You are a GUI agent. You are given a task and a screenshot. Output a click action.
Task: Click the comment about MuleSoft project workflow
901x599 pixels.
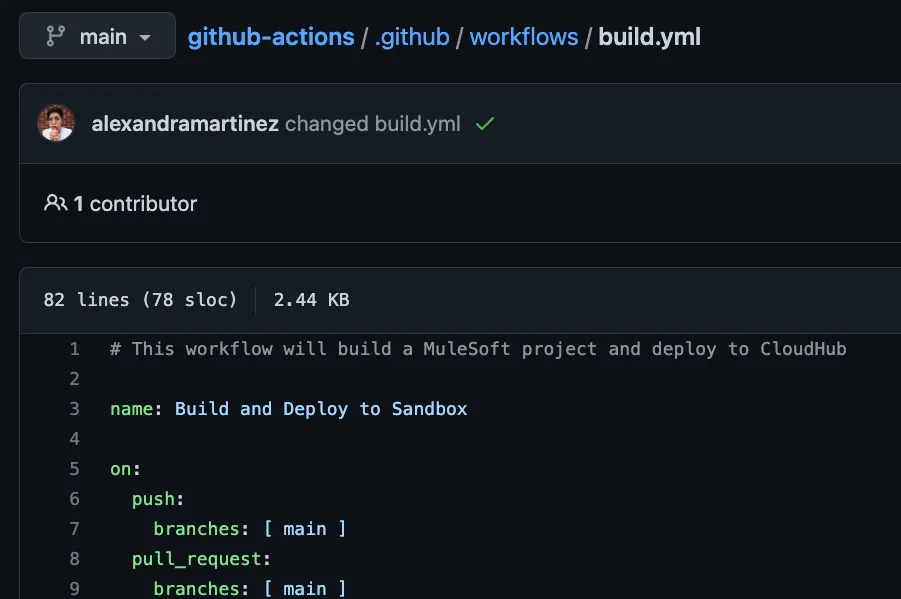(x=478, y=349)
